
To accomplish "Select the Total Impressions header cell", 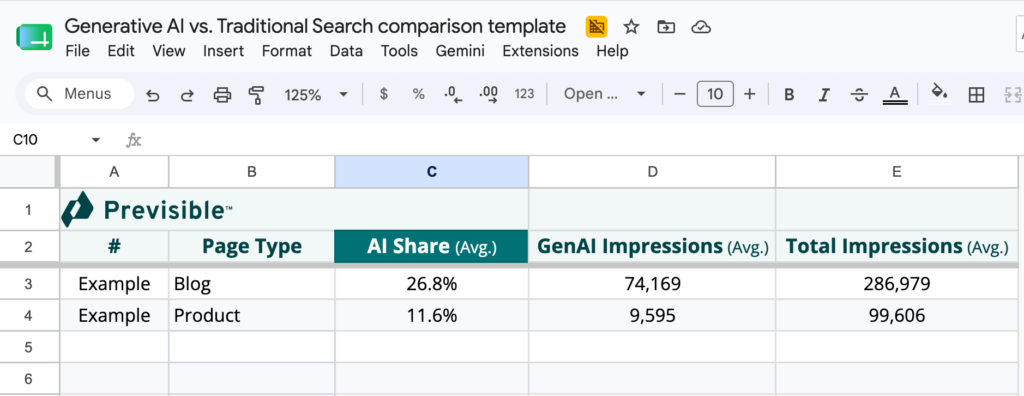I will 897,246.
